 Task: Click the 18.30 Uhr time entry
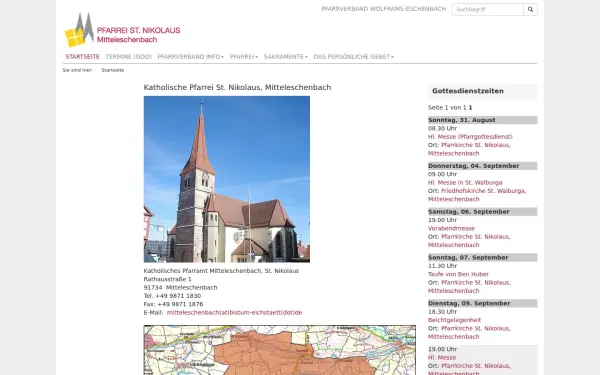(x=442, y=312)
